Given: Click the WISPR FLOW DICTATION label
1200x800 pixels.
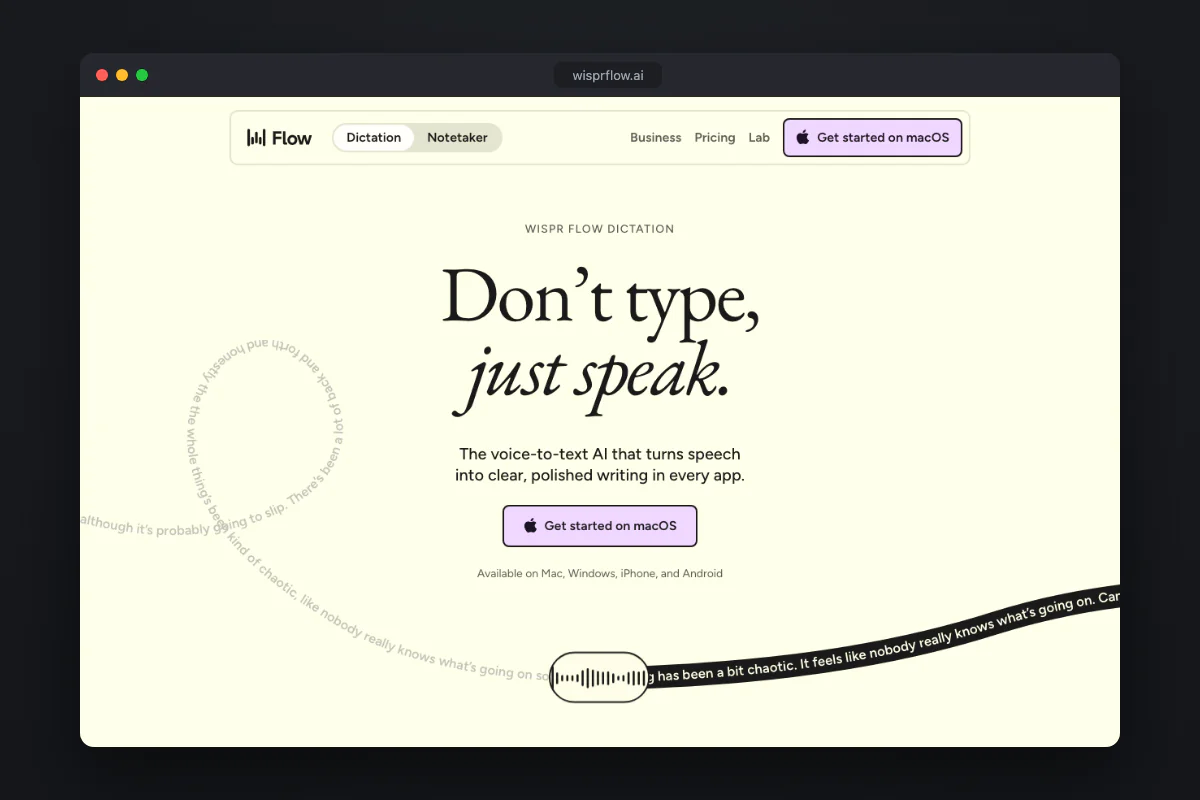Looking at the screenshot, I should (600, 229).
